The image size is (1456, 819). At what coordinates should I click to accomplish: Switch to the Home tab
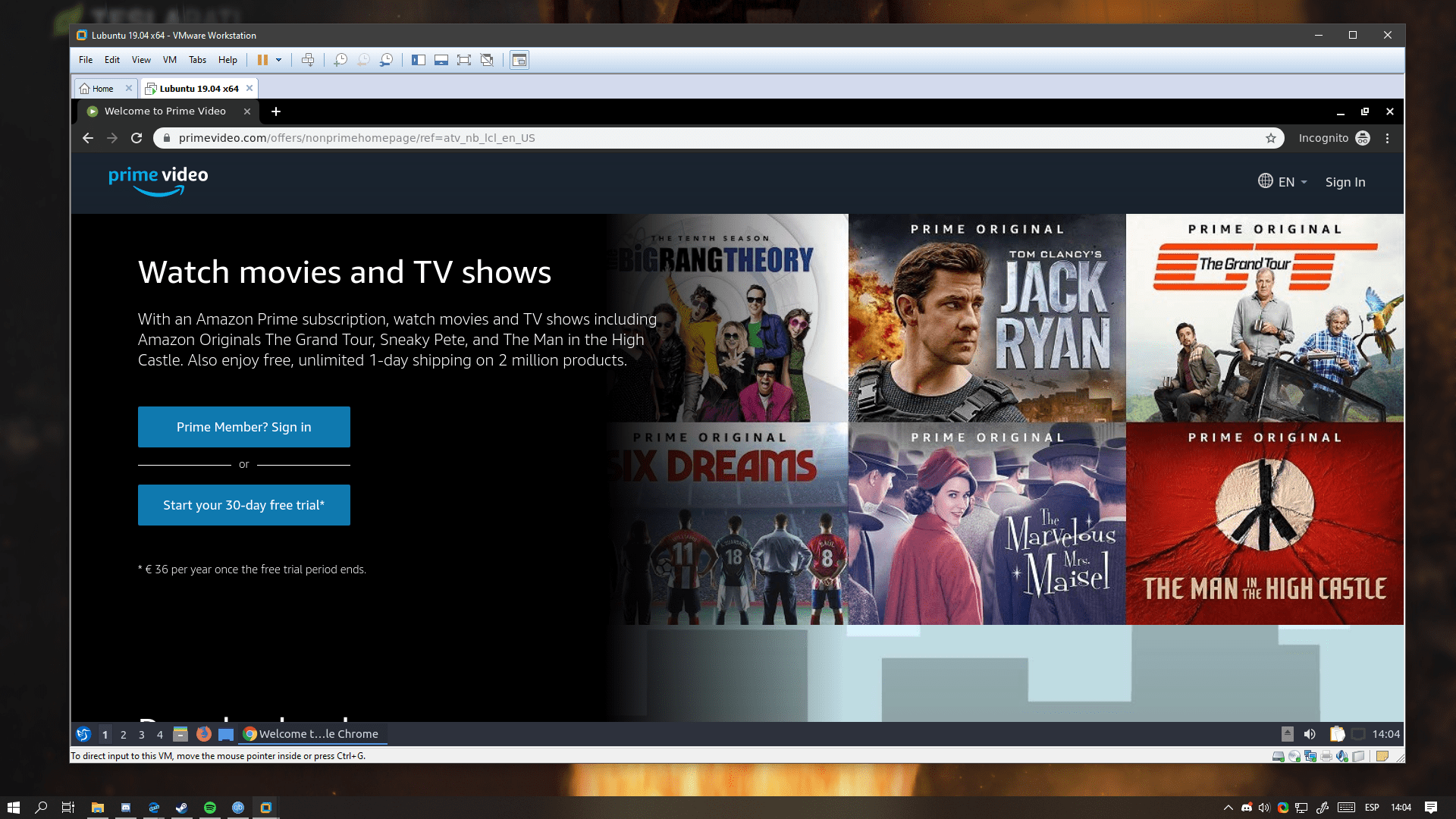click(x=102, y=89)
